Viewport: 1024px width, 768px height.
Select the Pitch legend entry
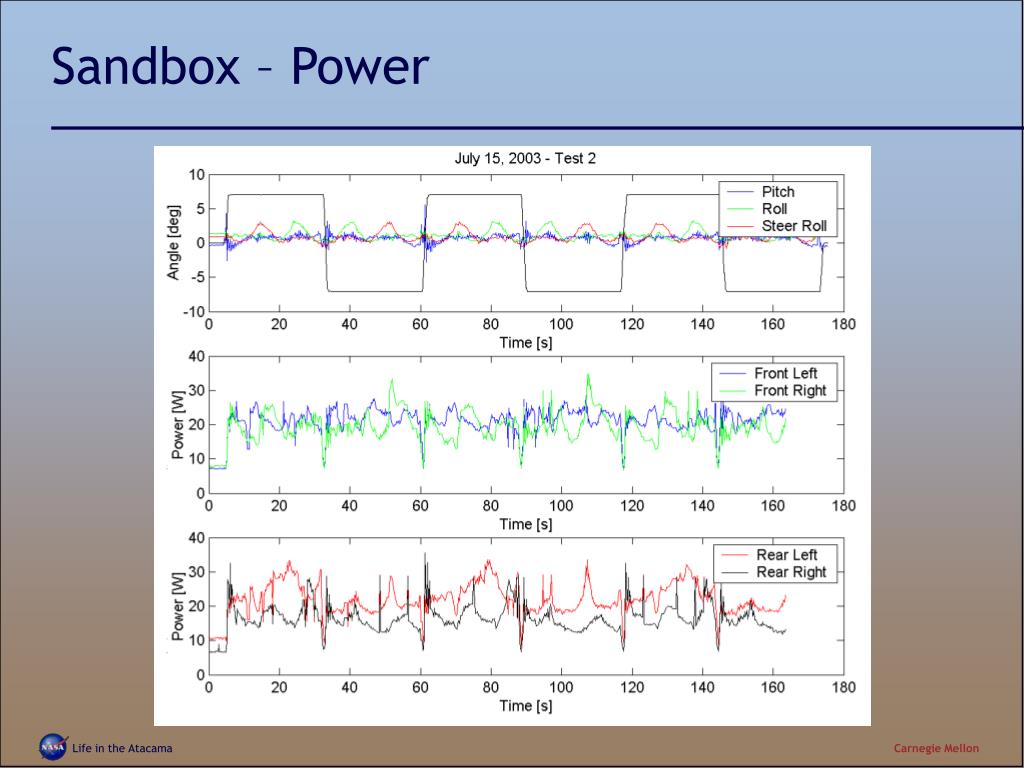point(778,192)
